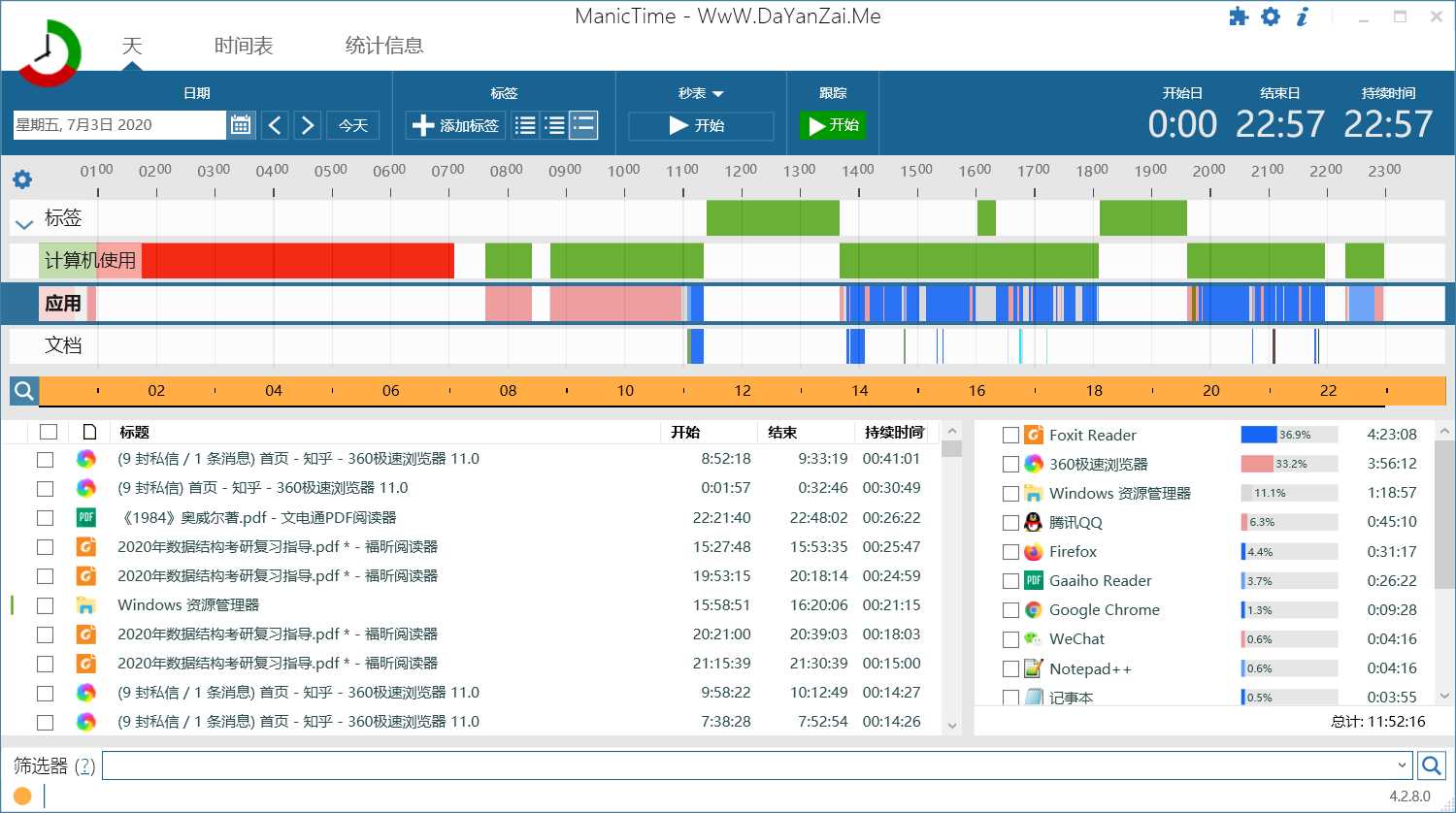Open settings gear in title bar
The width and height of the screenshot is (1456, 813).
coord(1271,16)
